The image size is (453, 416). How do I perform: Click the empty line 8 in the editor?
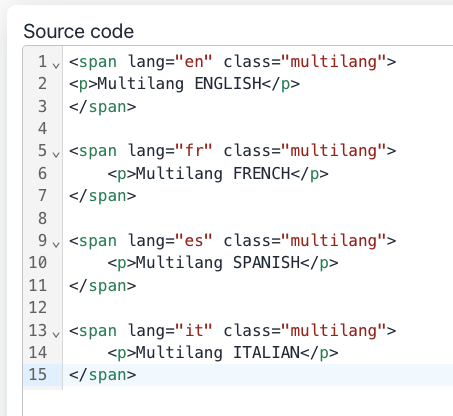coord(258,218)
